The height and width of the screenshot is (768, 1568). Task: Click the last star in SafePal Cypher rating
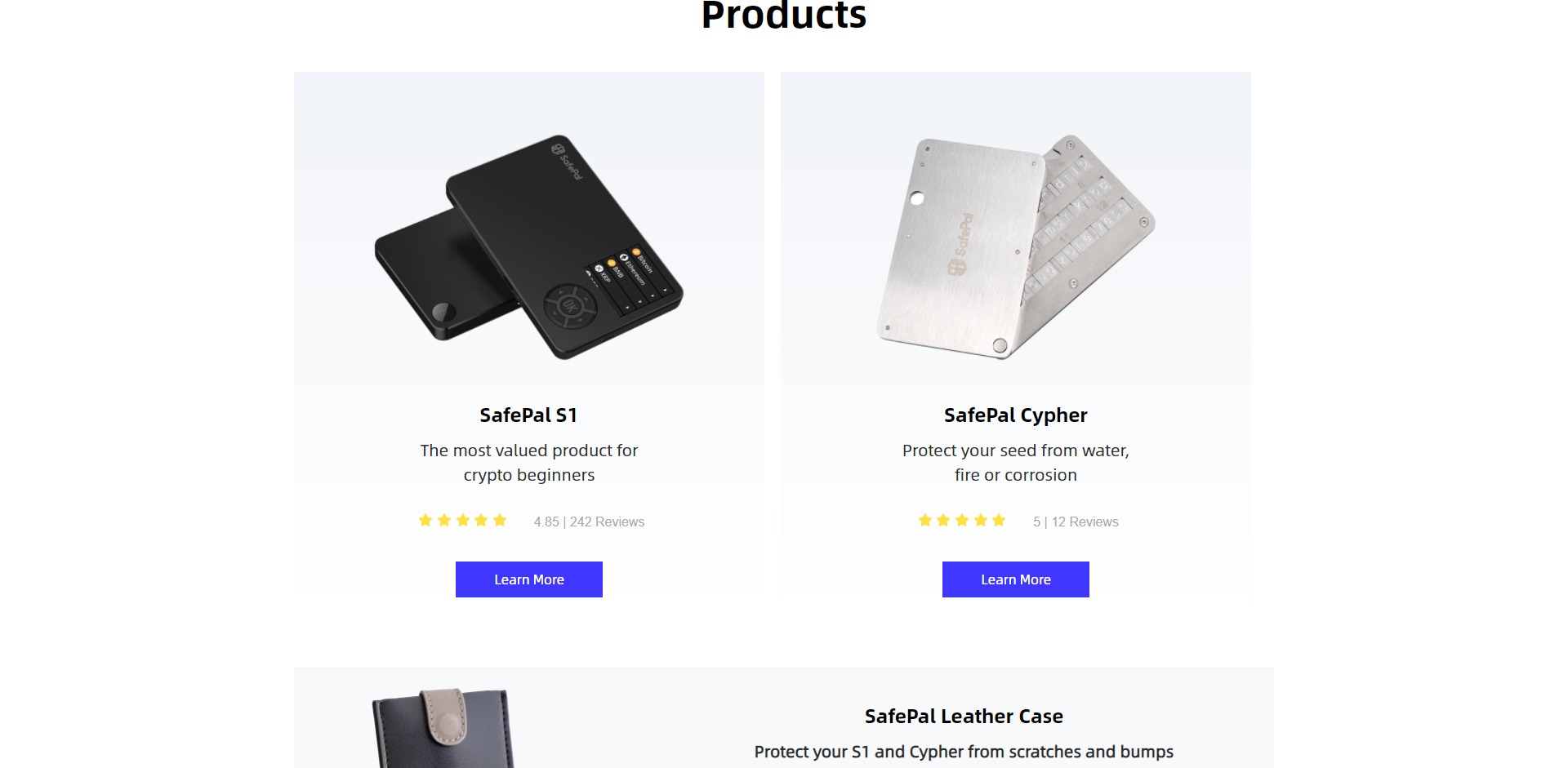tap(999, 520)
